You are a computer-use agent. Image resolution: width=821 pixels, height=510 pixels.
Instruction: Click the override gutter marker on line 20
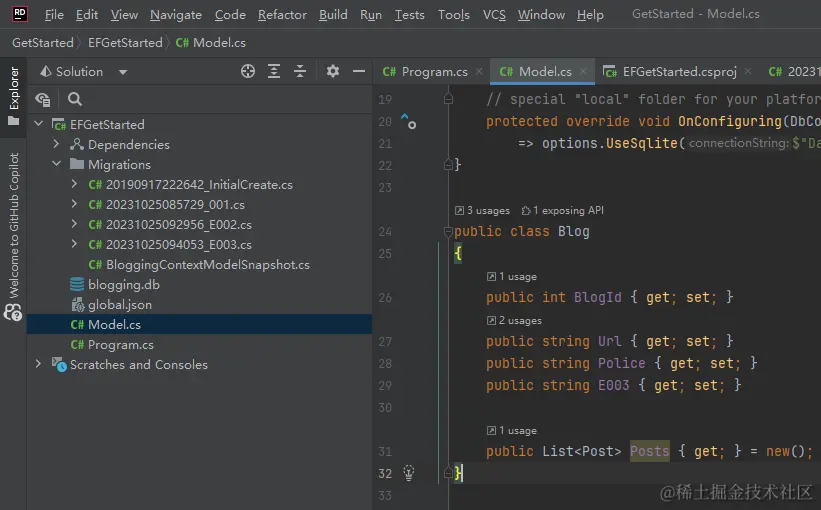coord(408,121)
